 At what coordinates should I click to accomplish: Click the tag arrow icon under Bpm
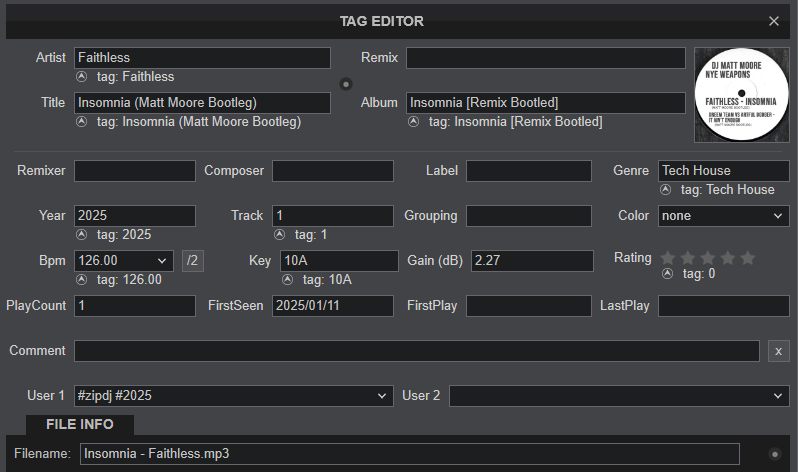click(x=81, y=280)
